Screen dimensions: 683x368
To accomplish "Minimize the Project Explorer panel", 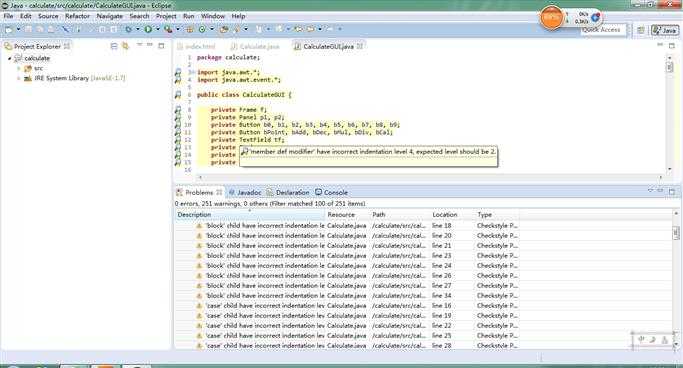I will point(150,45).
